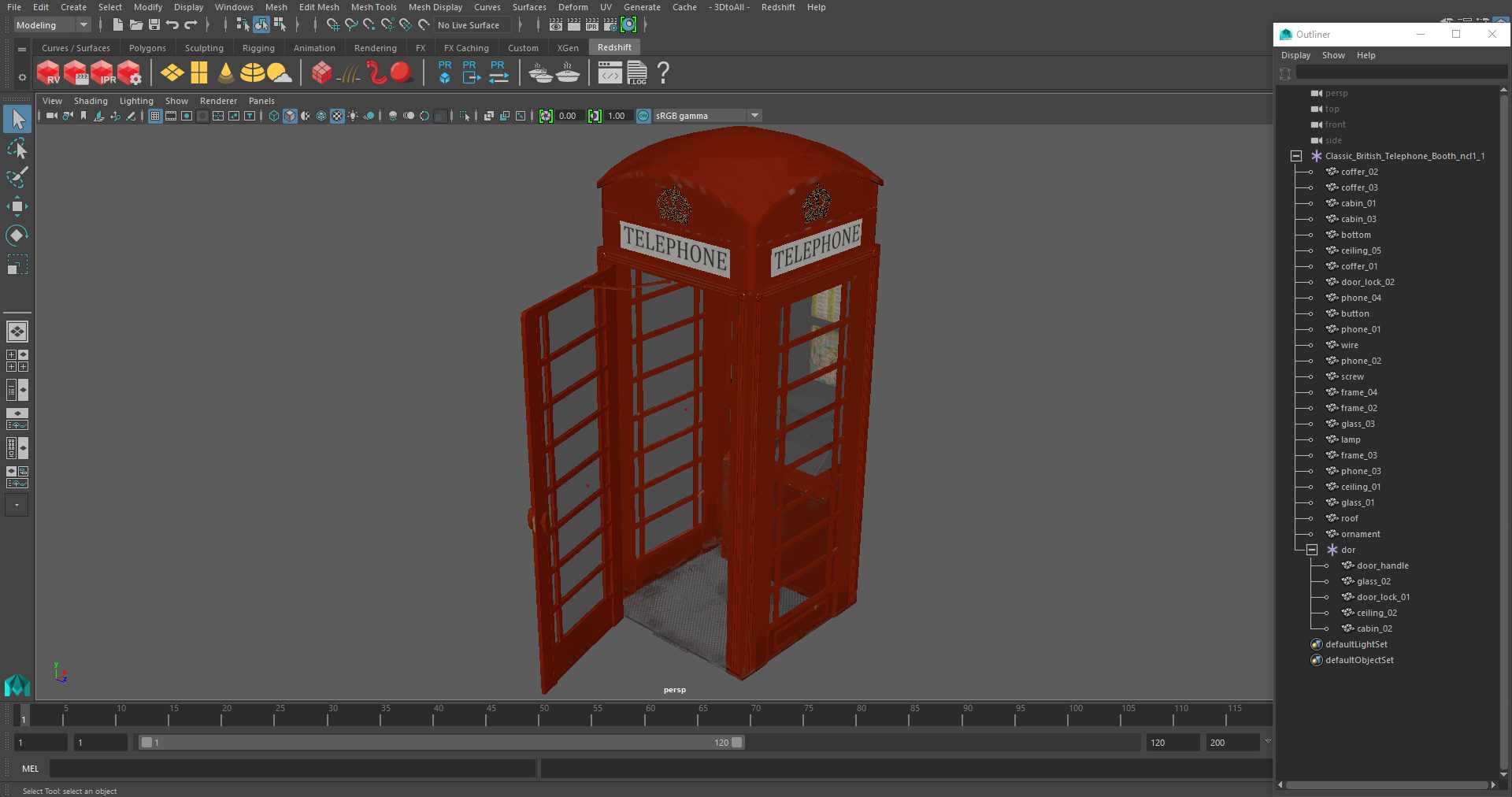The height and width of the screenshot is (797, 1512).
Task: Create Redshift spot light cone icon
Action: click(226, 73)
